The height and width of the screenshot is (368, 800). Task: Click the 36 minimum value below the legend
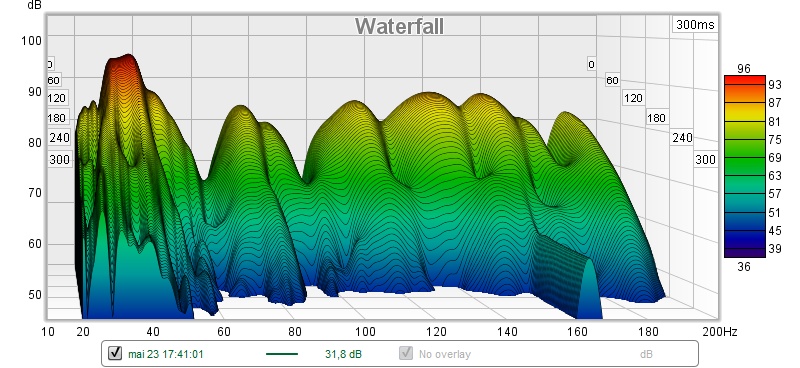click(744, 266)
